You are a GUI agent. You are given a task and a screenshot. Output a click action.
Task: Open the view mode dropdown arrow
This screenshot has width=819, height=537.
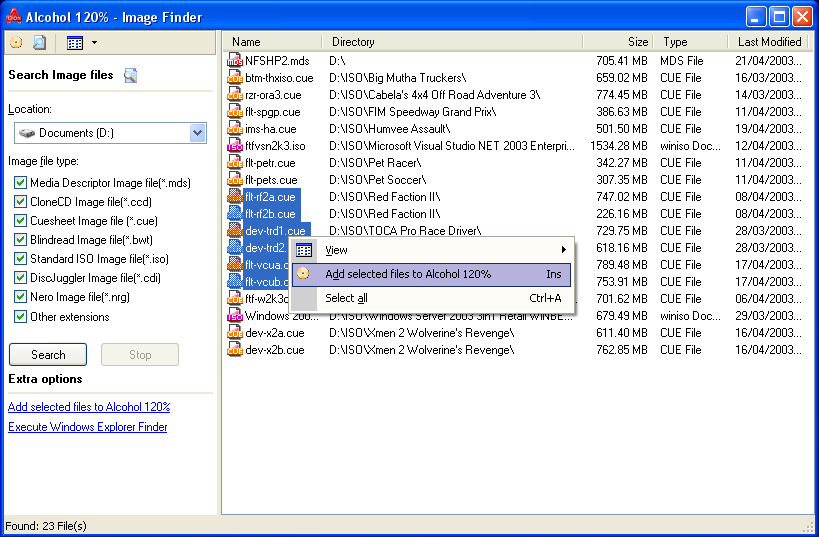(x=95, y=43)
